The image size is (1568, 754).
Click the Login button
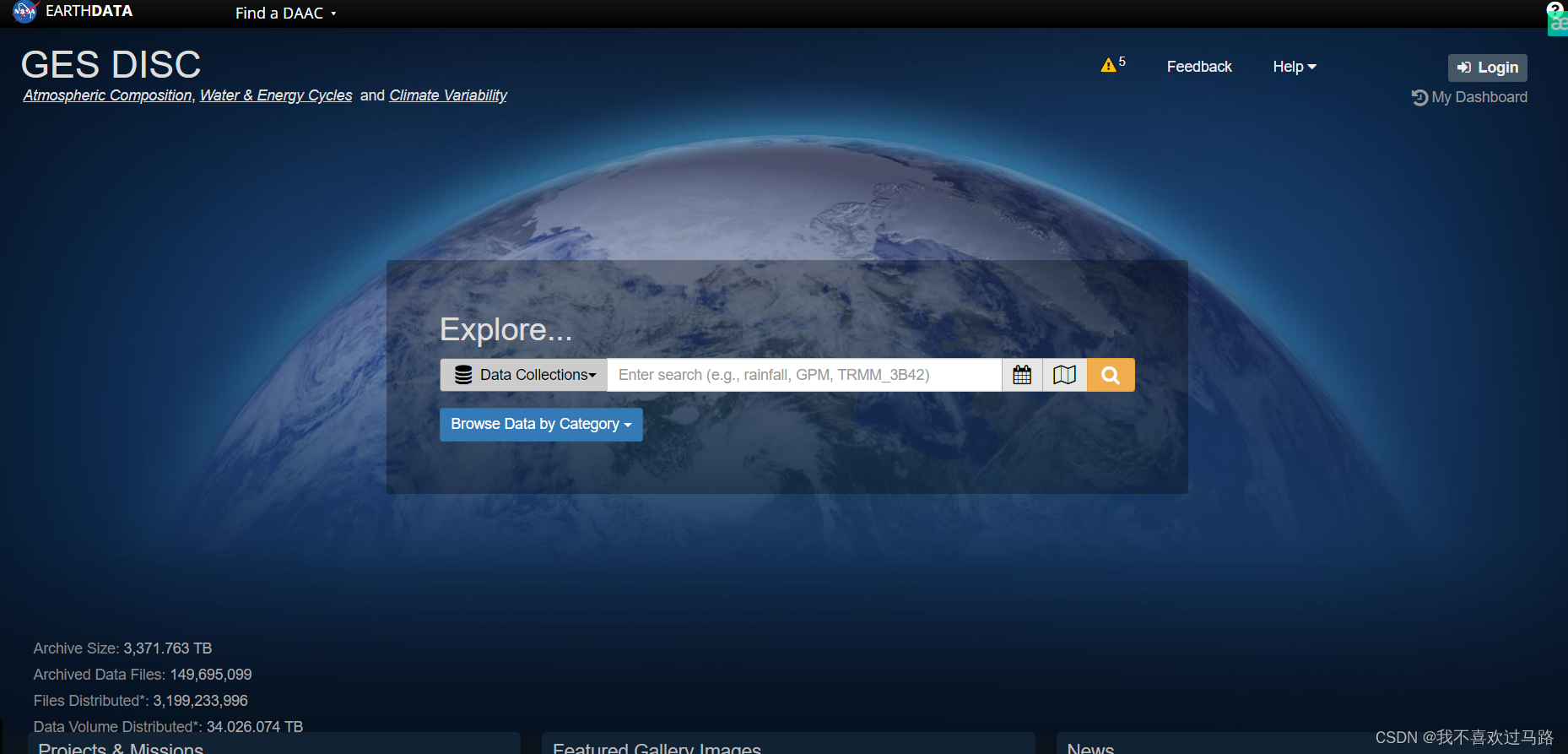pos(1487,68)
